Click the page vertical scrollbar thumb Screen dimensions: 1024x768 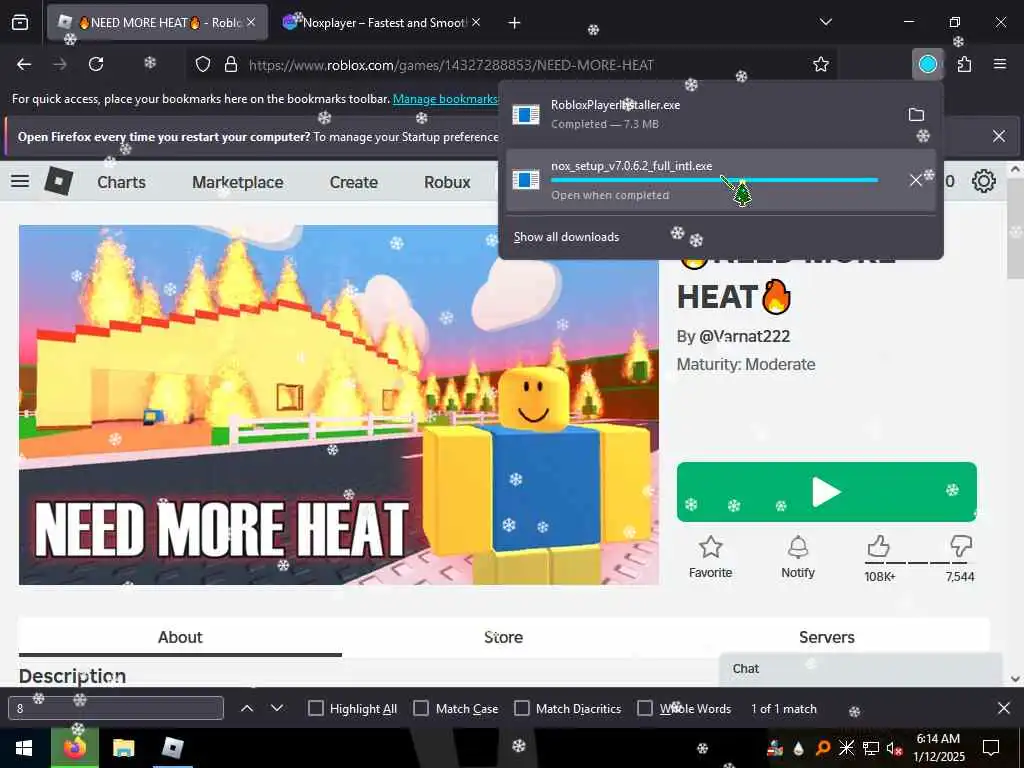pyautogui.click(x=1016, y=229)
